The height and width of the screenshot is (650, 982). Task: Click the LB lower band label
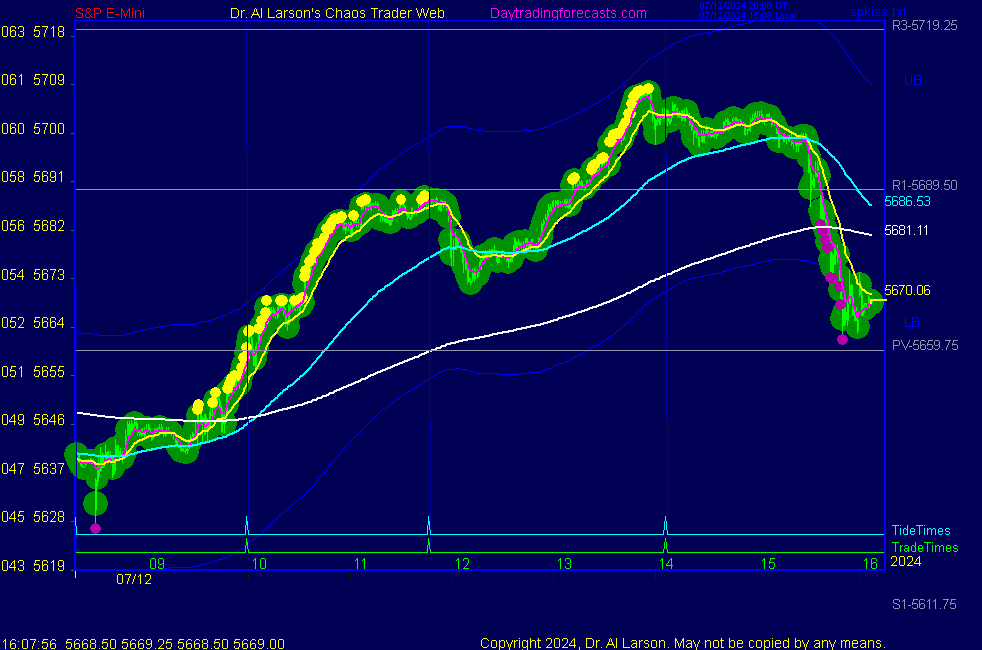click(912, 322)
